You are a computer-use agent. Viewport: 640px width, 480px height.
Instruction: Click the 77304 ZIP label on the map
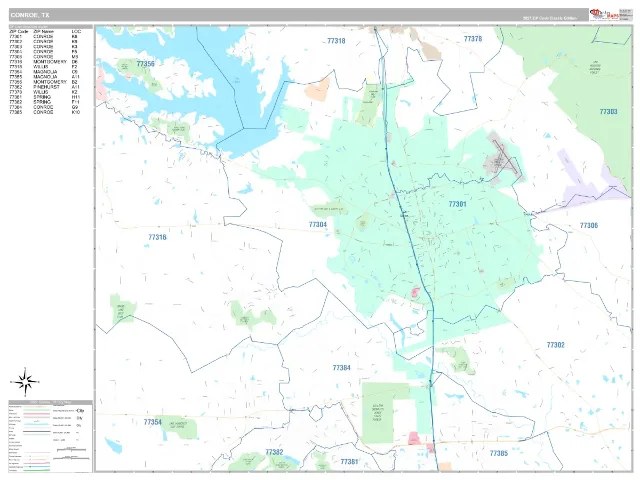tap(318, 224)
